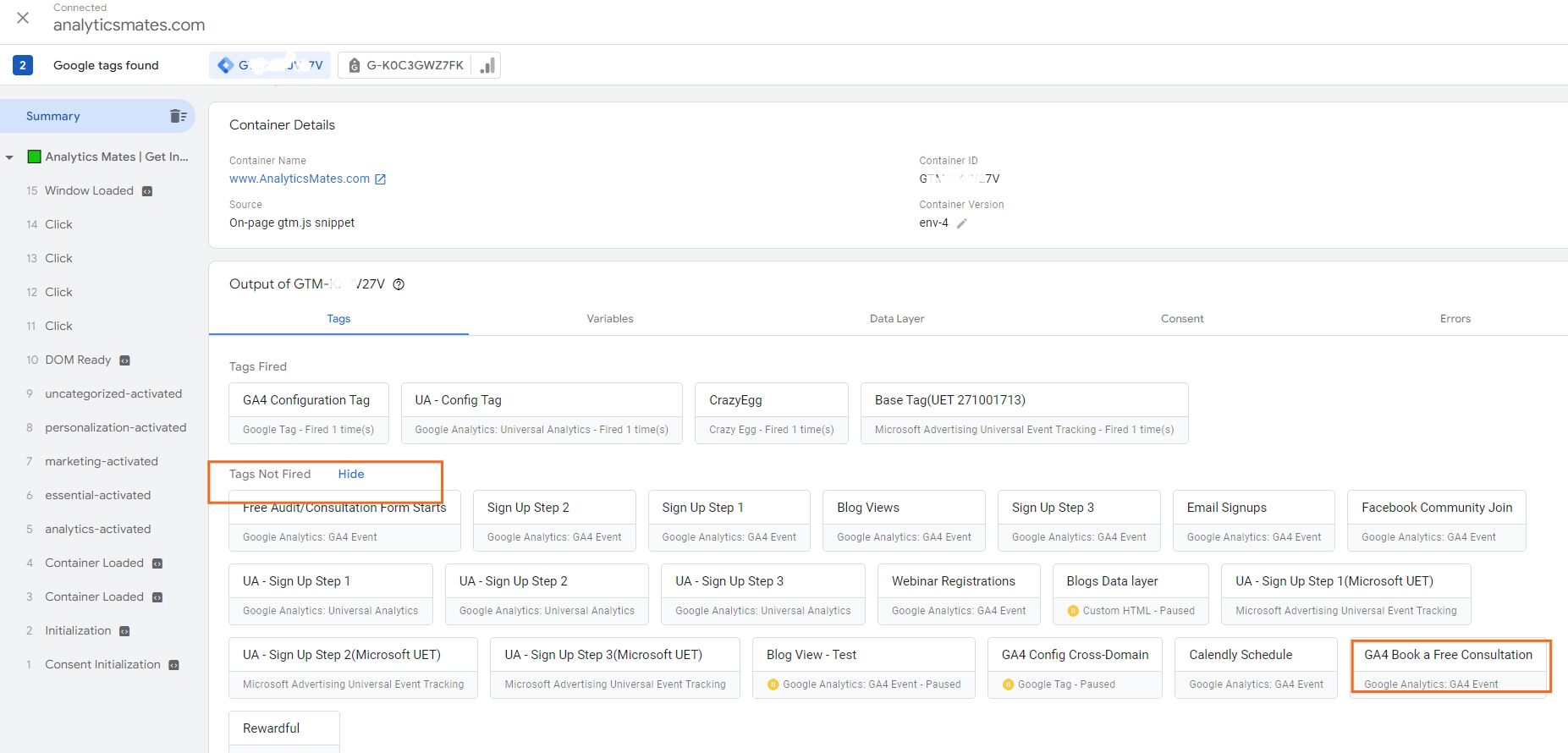The image size is (1568, 753).
Task: Open the Facebook Community Join tag
Action: [1437, 520]
